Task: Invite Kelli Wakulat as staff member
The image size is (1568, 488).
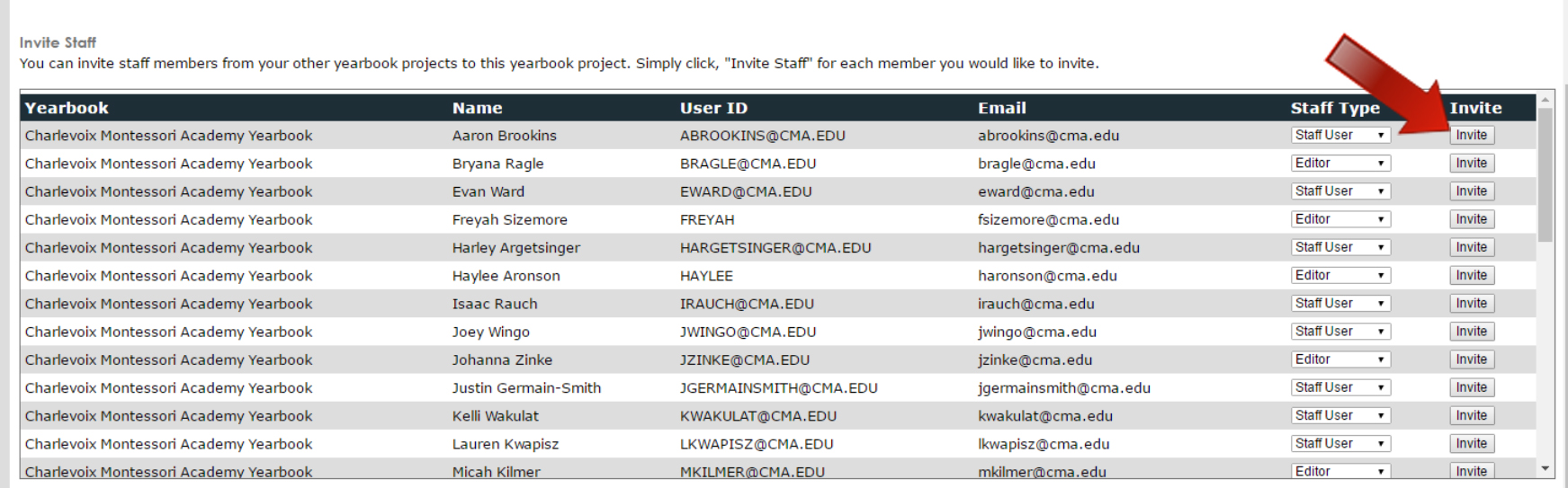Action: click(1472, 415)
